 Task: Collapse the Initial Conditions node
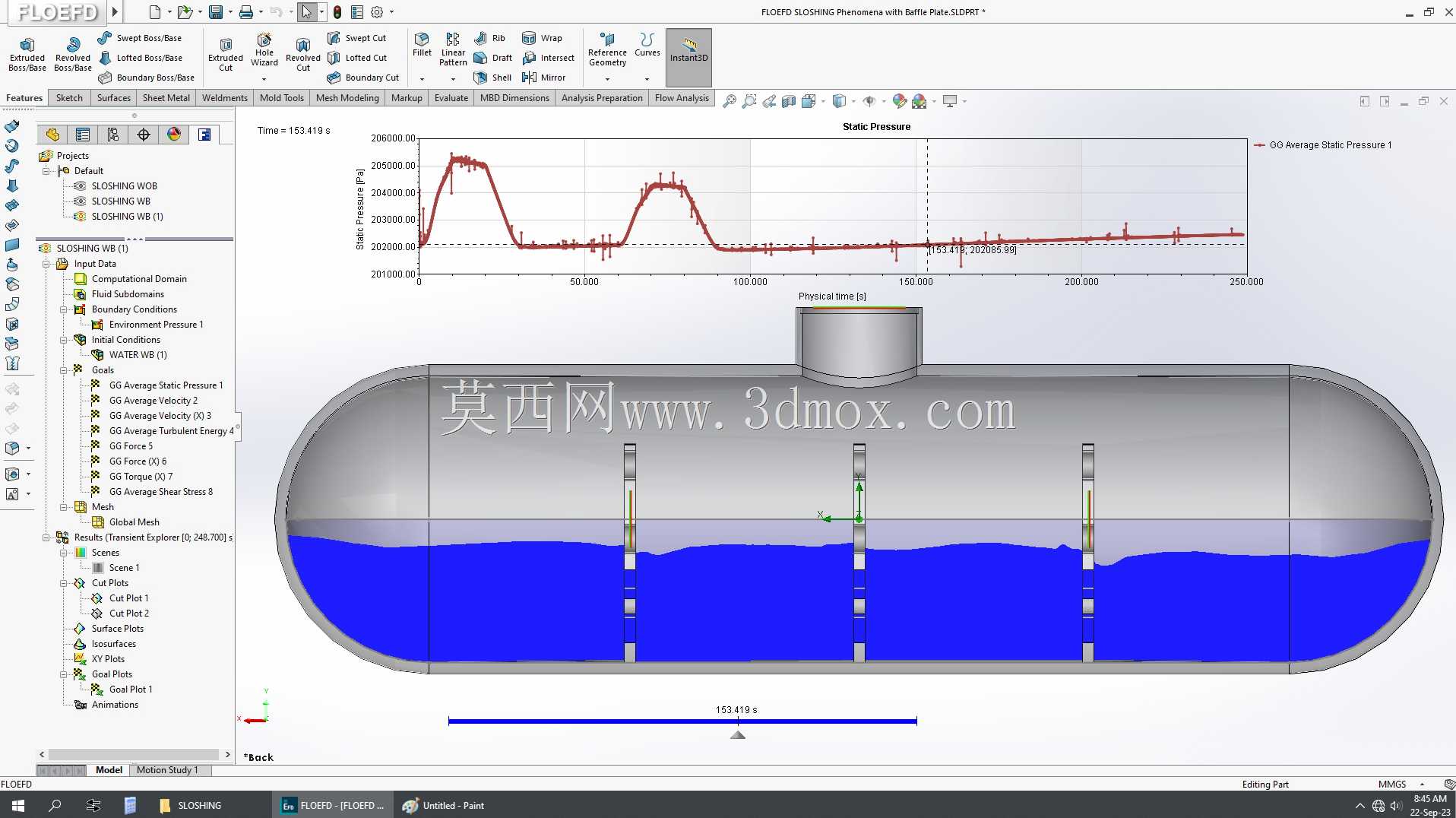click(64, 340)
